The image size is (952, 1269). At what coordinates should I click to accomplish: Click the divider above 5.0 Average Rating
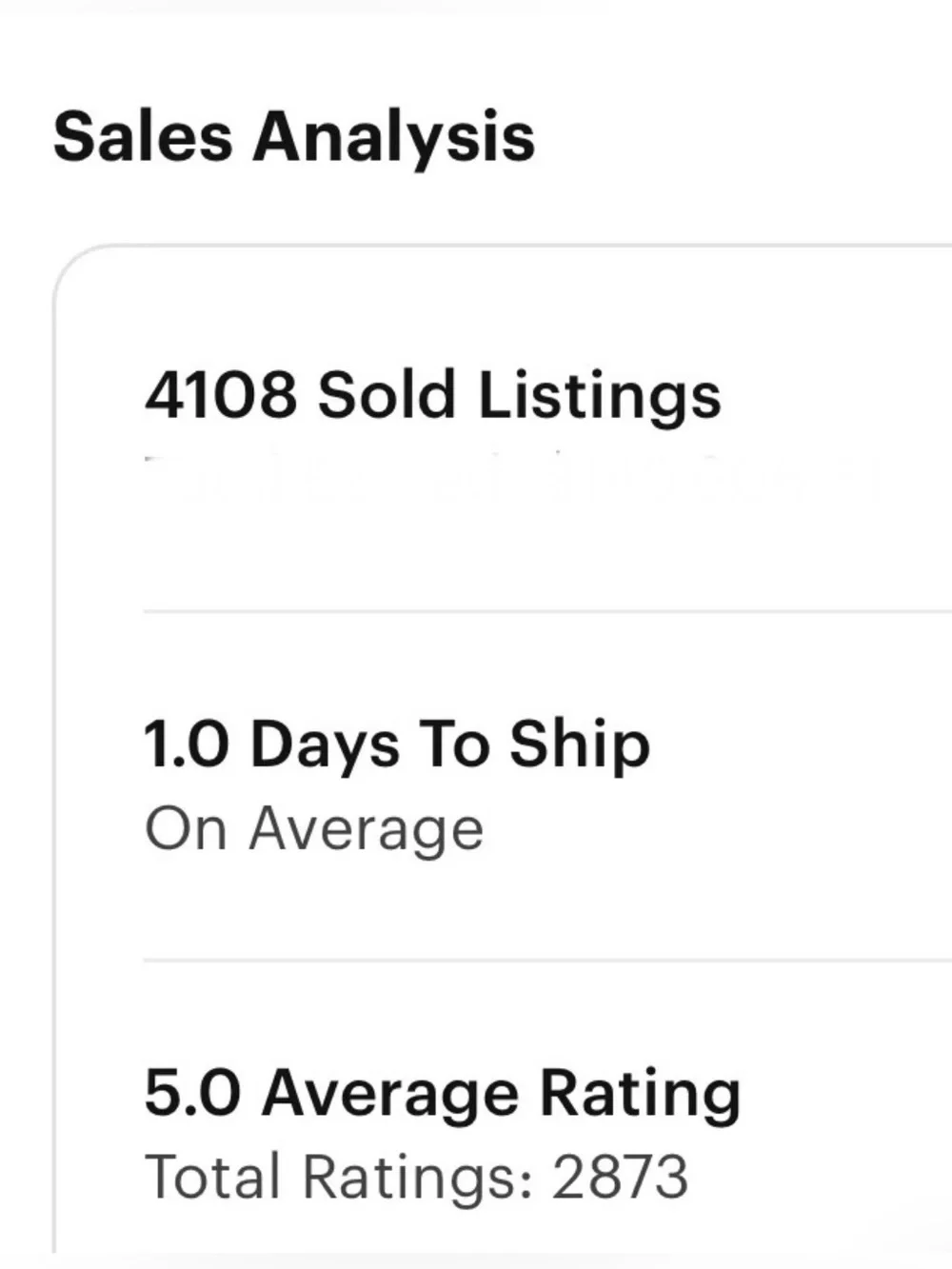547,961
